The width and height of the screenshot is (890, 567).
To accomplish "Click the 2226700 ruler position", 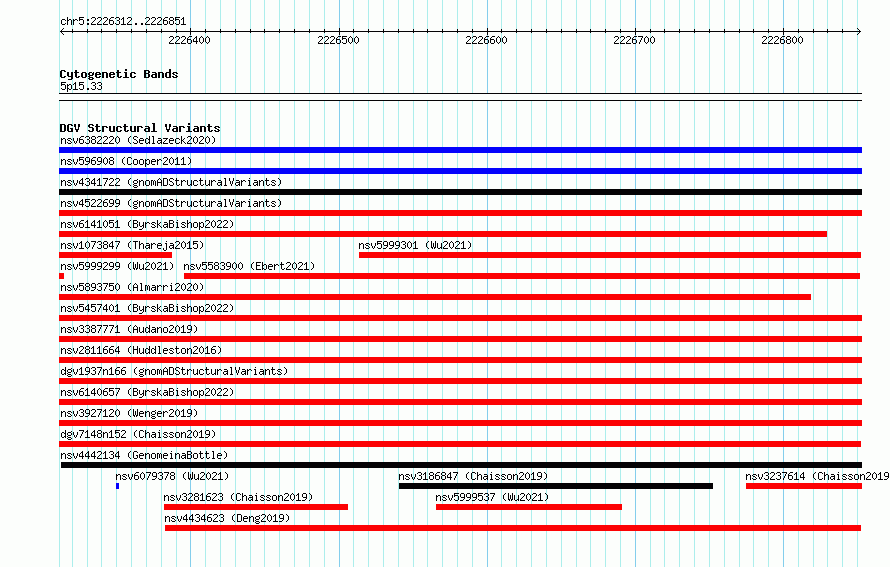I will click(635, 40).
